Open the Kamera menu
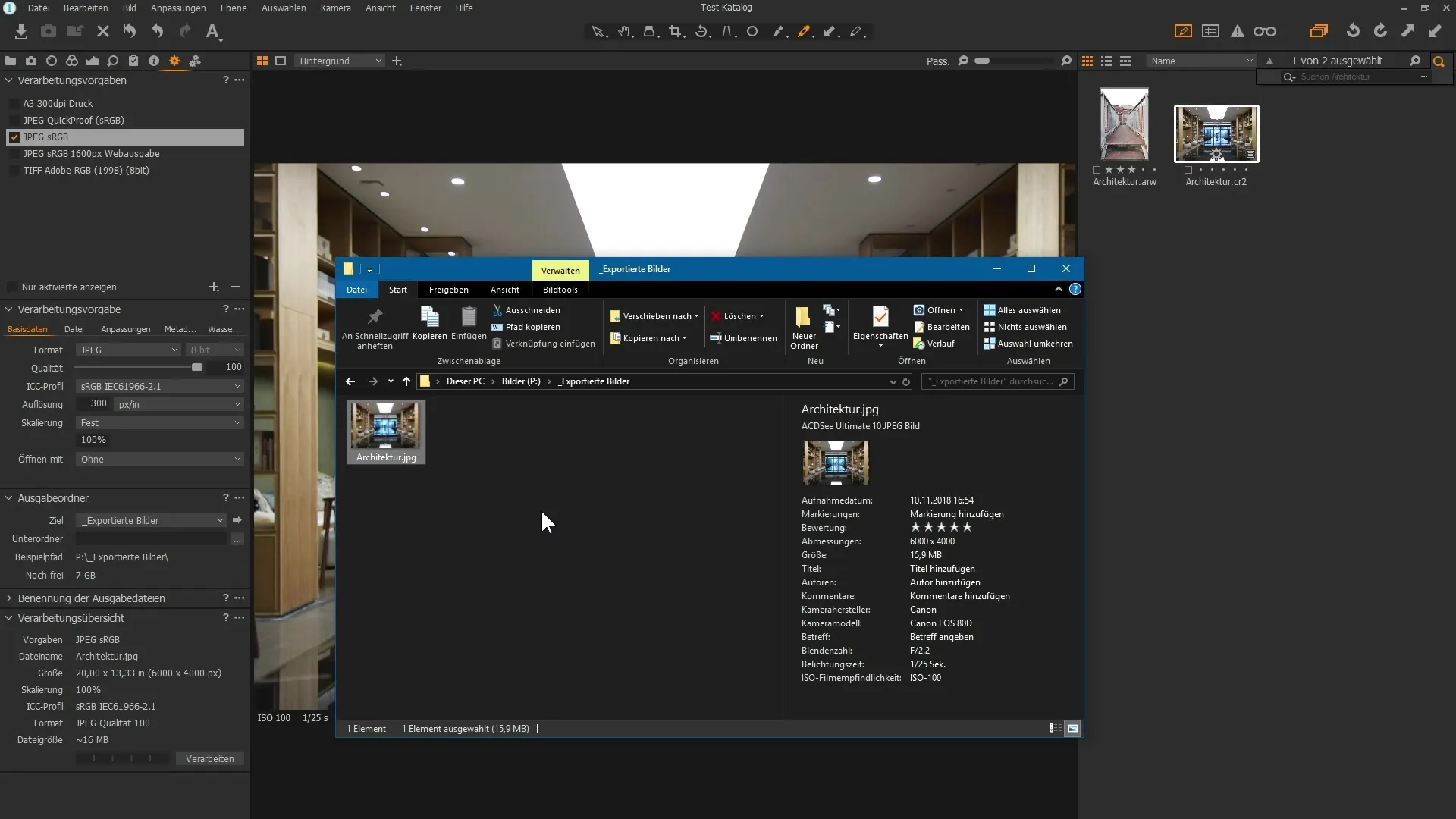1456x819 pixels. [335, 8]
